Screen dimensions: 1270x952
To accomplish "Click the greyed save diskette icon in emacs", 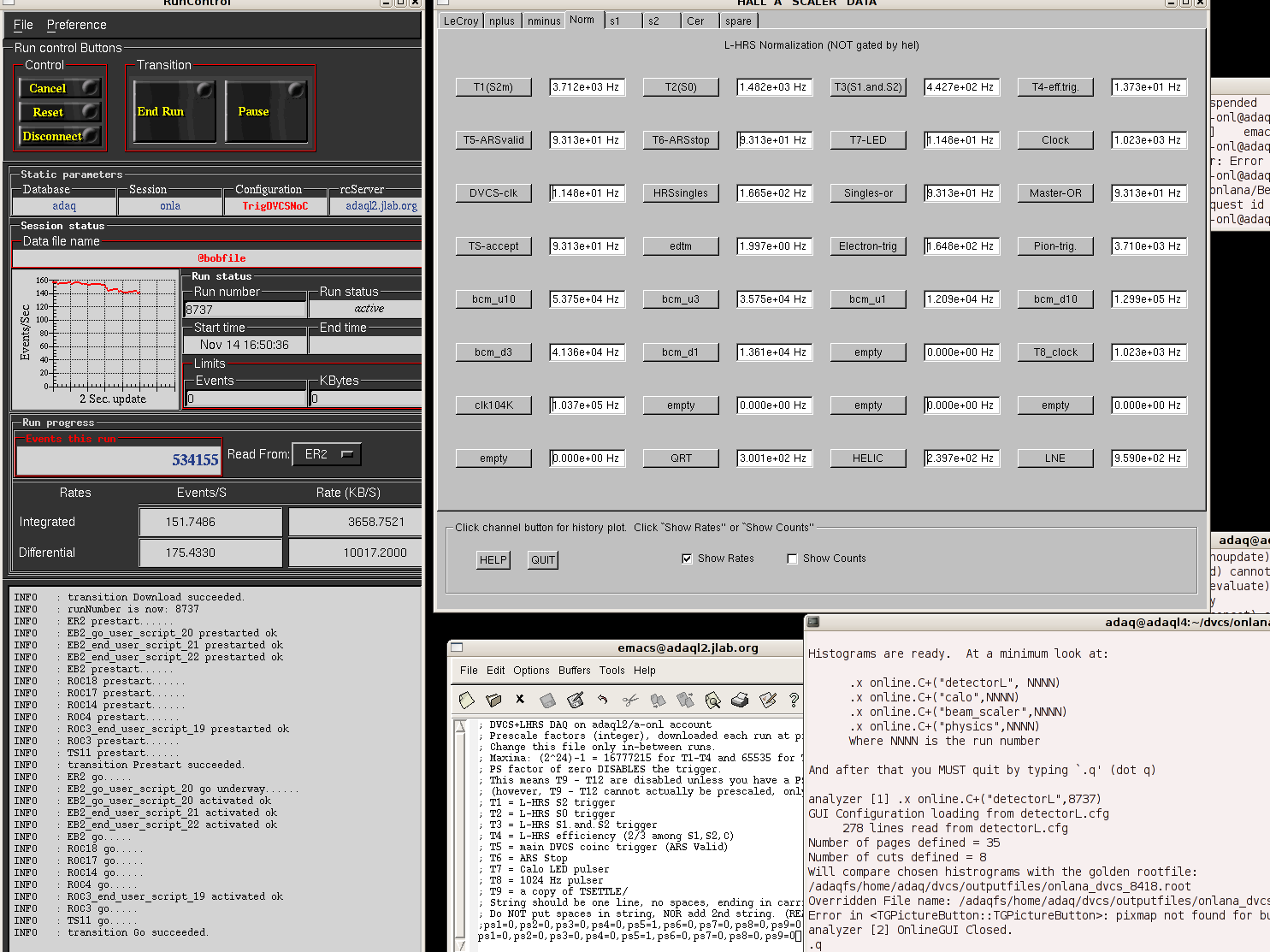I will [547, 701].
